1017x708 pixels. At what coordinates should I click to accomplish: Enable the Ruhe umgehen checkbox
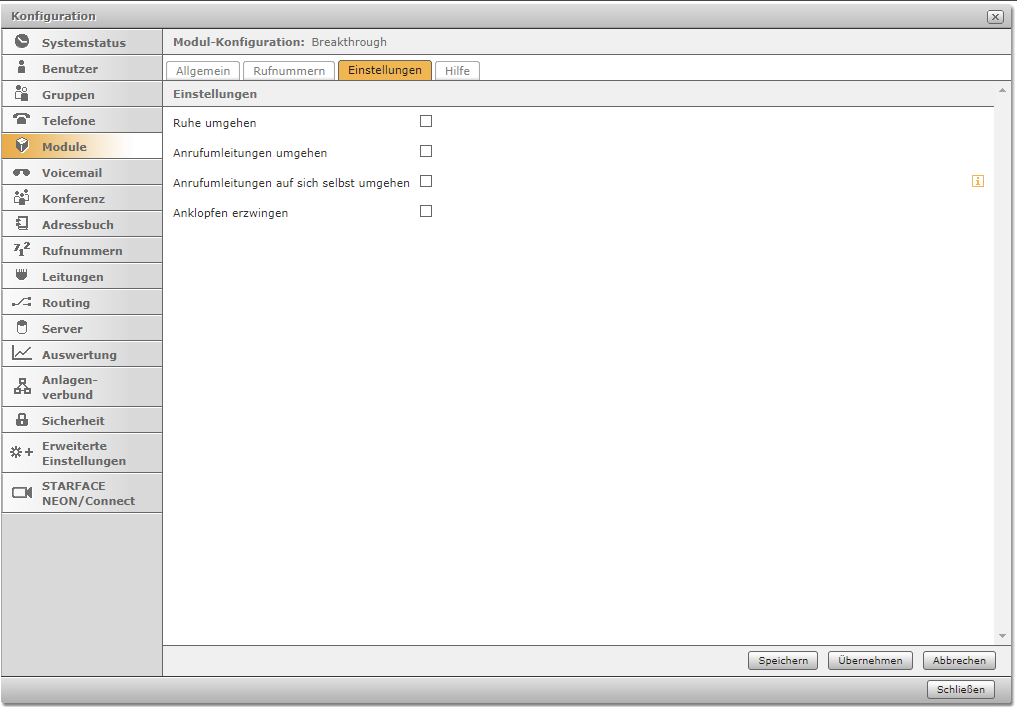(426, 121)
